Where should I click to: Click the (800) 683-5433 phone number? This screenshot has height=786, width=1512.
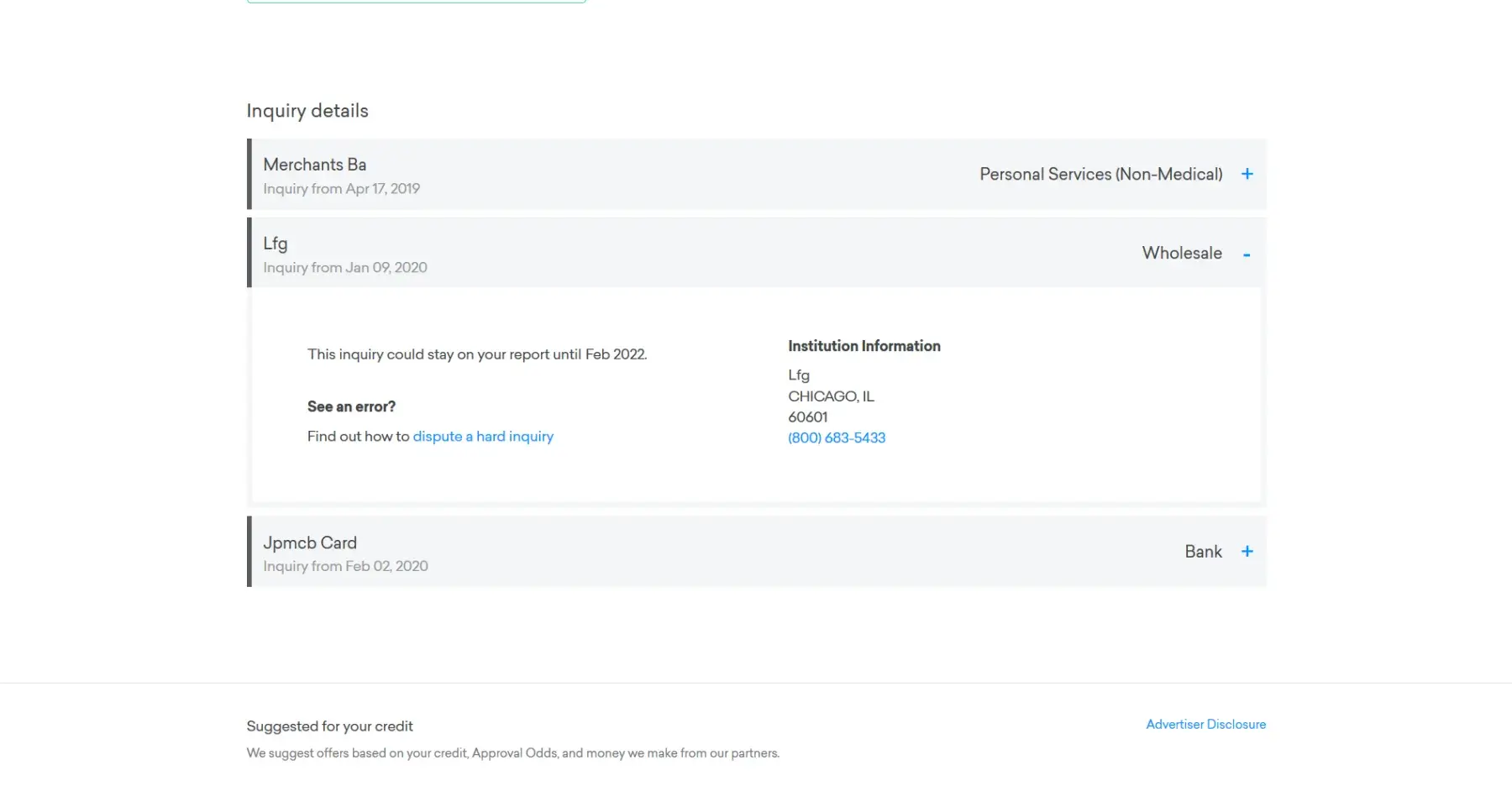click(837, 438)
